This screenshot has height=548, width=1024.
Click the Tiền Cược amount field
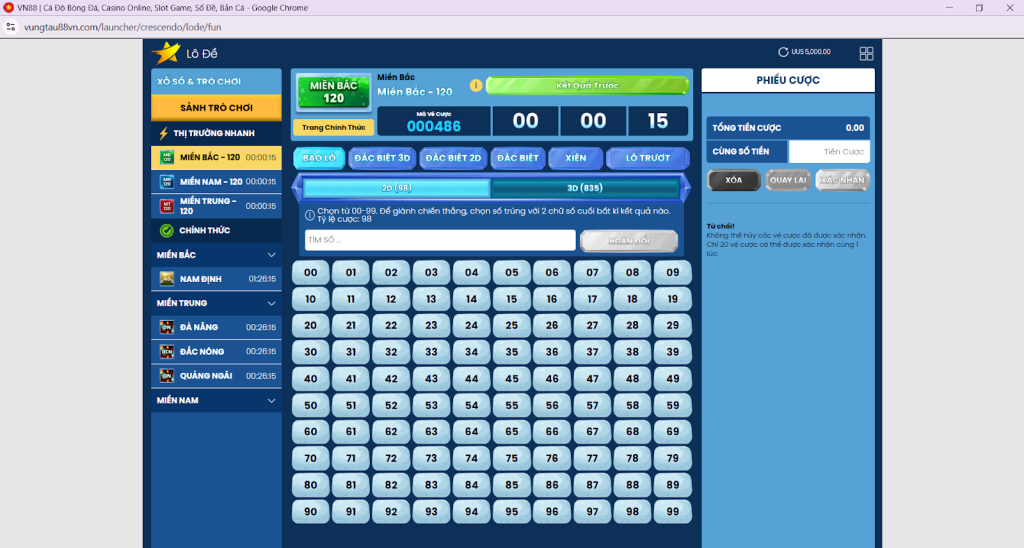click(829, 152)
